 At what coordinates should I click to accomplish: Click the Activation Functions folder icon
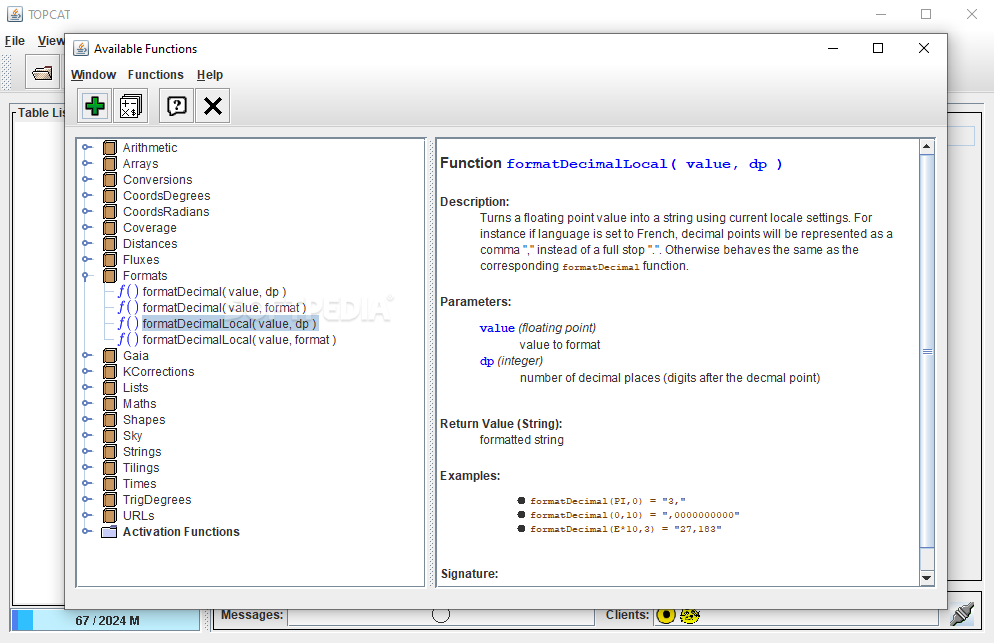coord(110,531)
